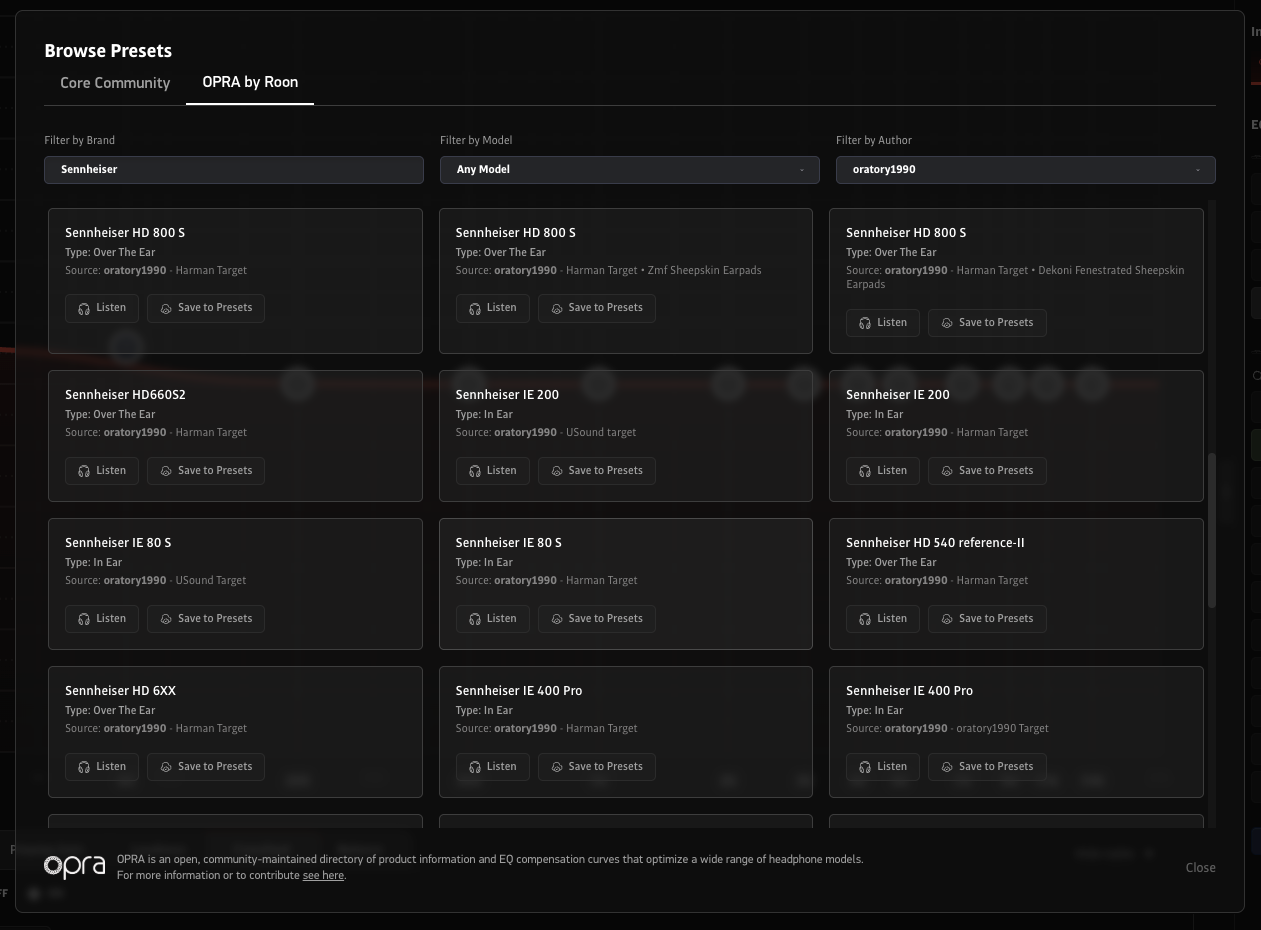Save the IE 200 USound target preset
The height and width of the screenshot is (930, 1261).
point(596,471)
